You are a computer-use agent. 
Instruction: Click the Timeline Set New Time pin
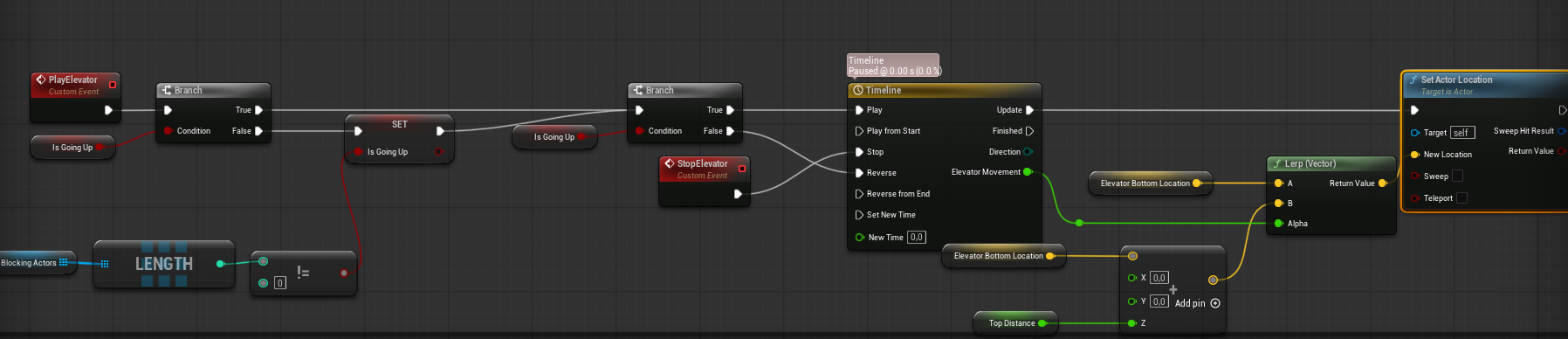[x=859, y=215]
